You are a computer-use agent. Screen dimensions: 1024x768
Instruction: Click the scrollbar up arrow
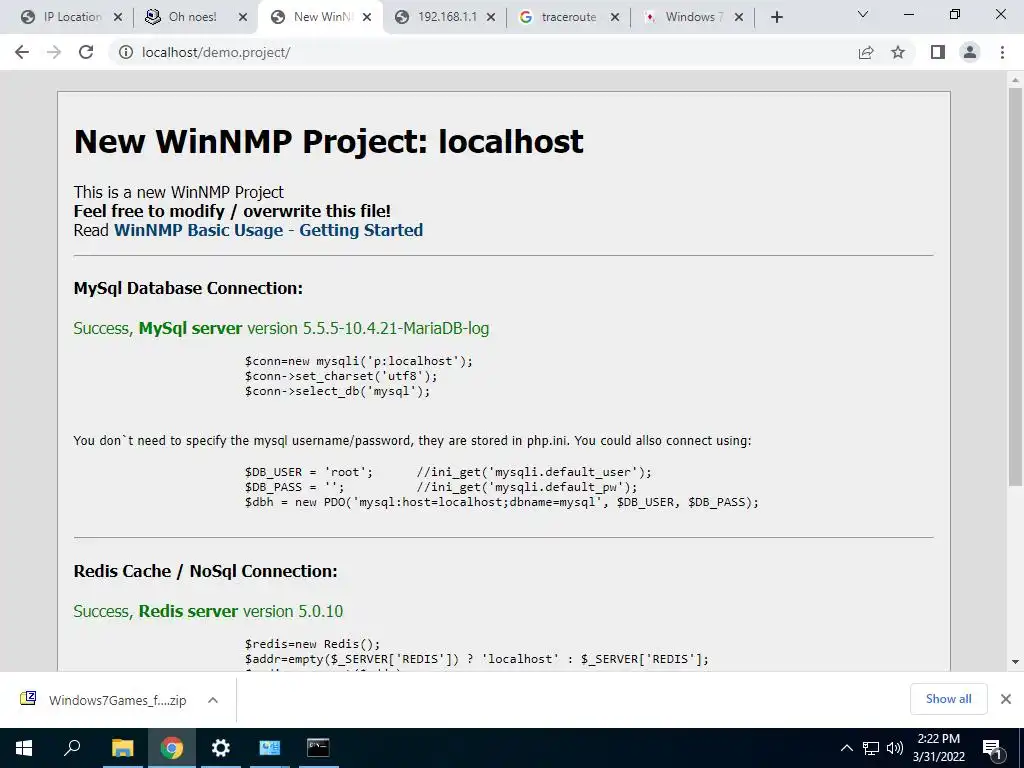[1015, 80]
